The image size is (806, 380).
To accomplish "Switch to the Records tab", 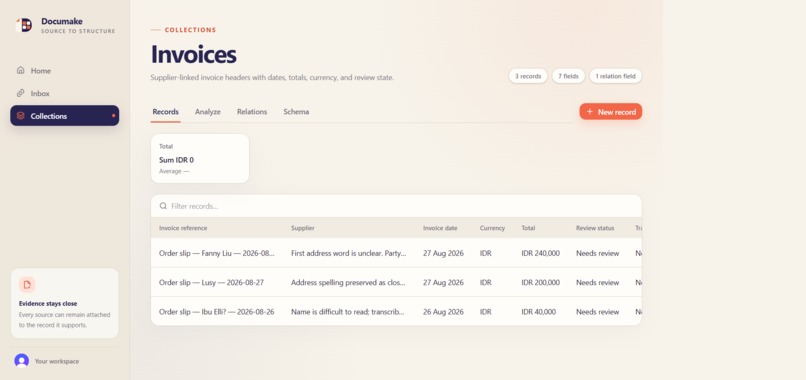I will point(166,112).
